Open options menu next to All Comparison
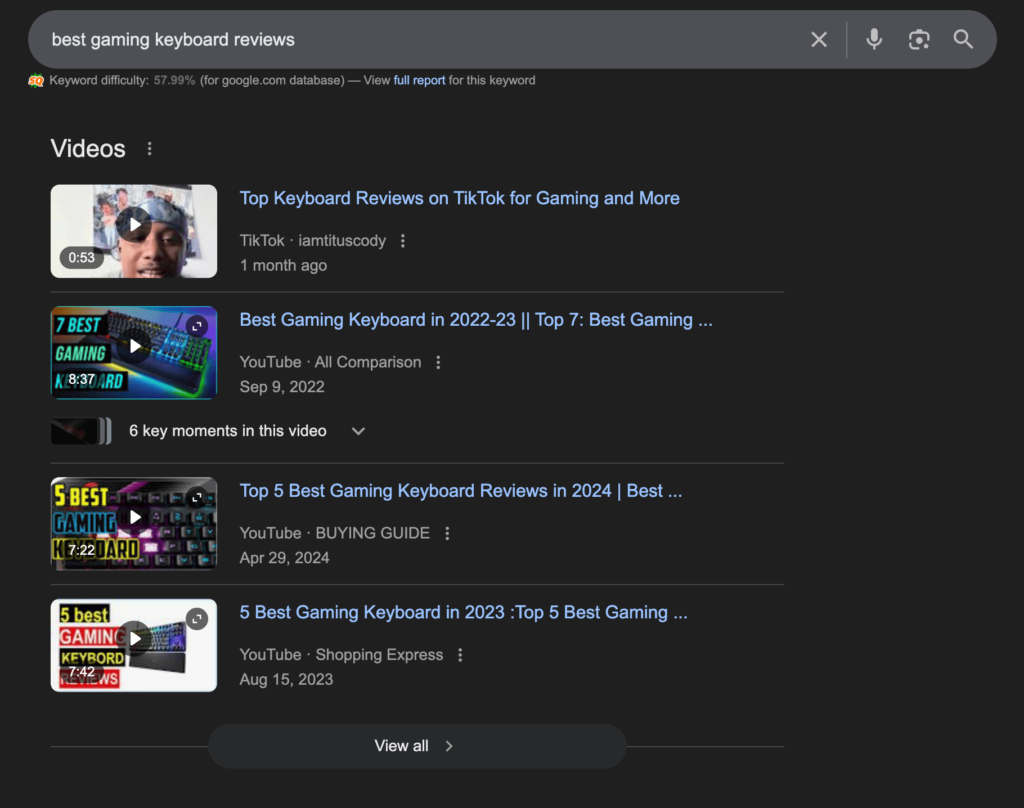 438,363
